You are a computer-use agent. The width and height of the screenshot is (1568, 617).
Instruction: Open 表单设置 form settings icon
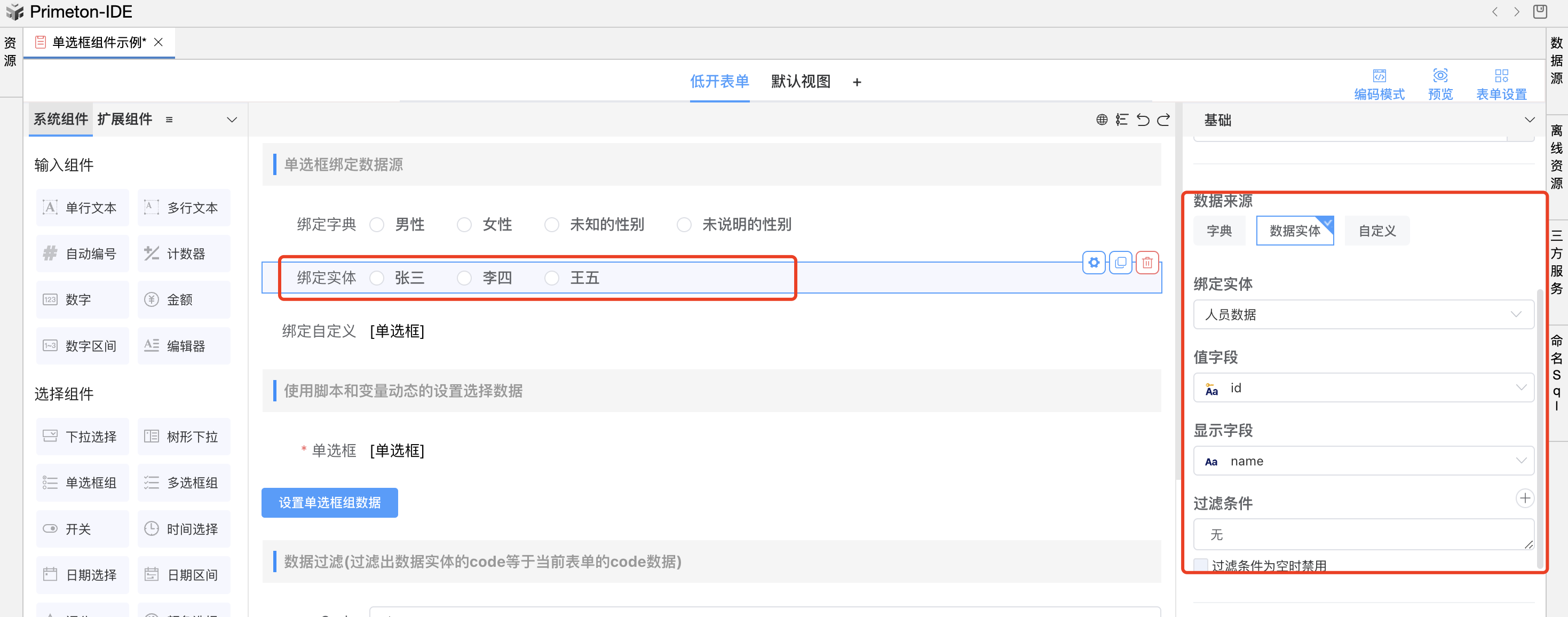1501,76
